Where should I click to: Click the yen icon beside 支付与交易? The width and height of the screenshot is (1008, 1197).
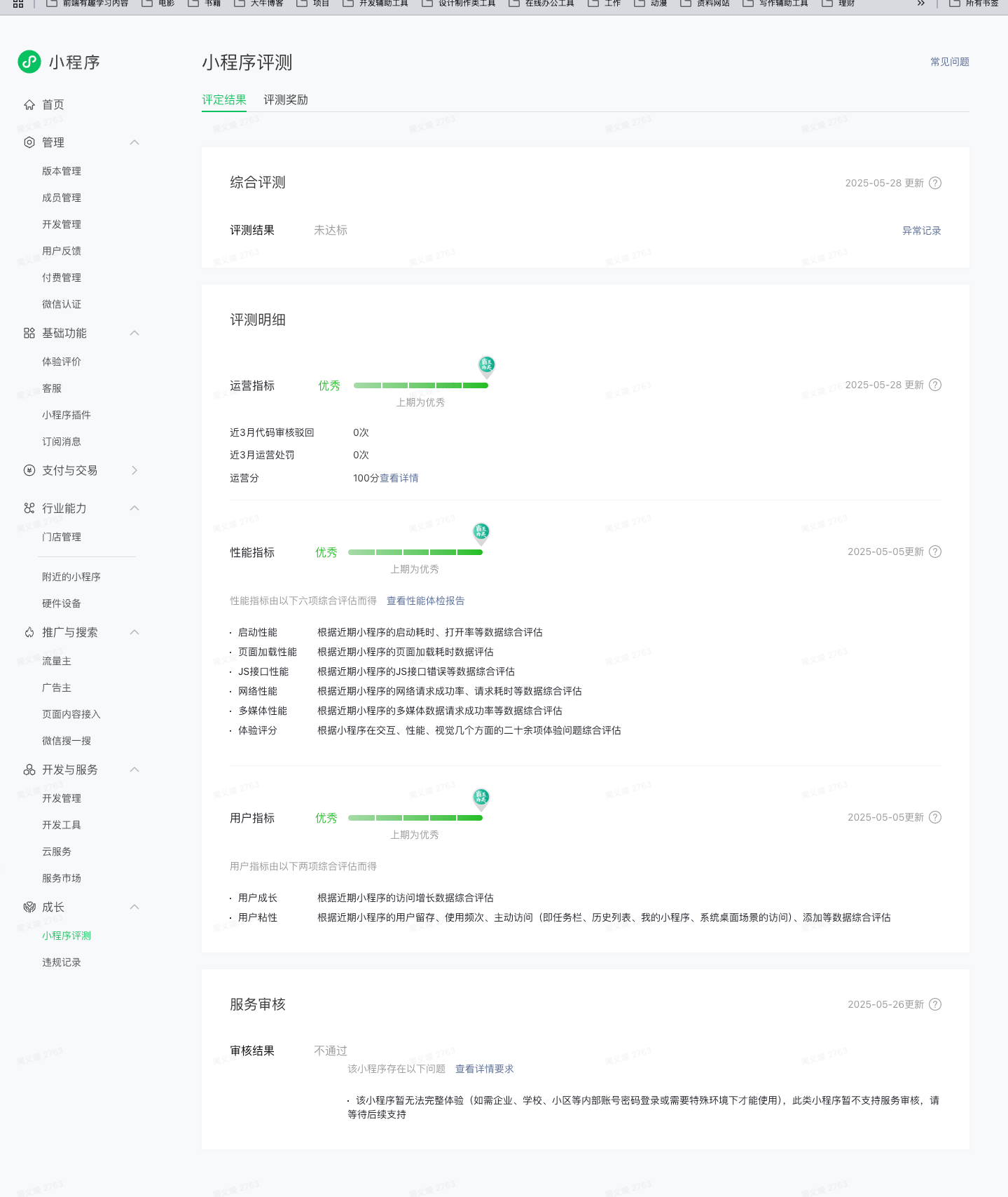click(x=29, y=470)
